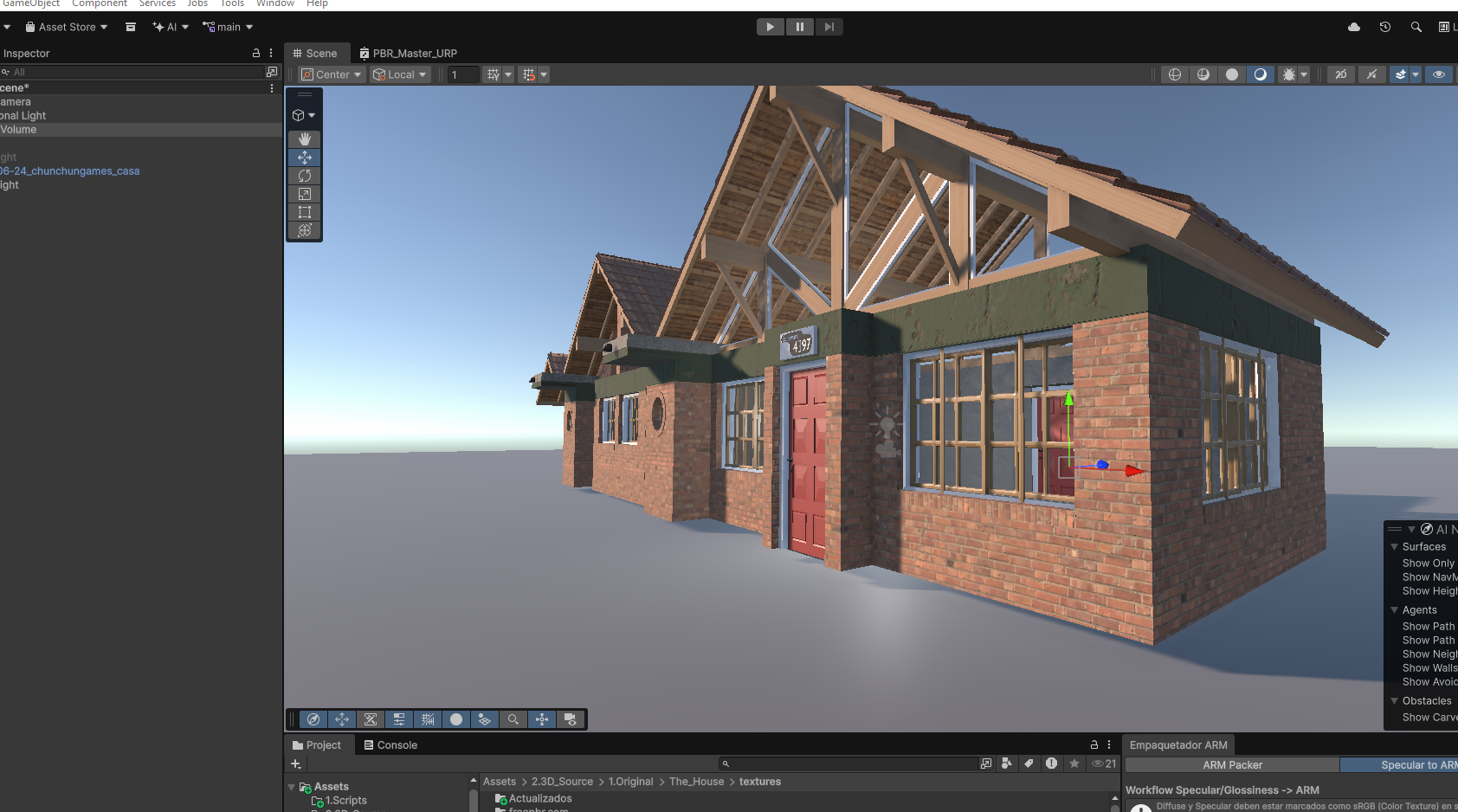Click the search magnifier in top toolbar
Image resolution: width=1458 pixels, height=812 pixels.
coord(1416,27)
